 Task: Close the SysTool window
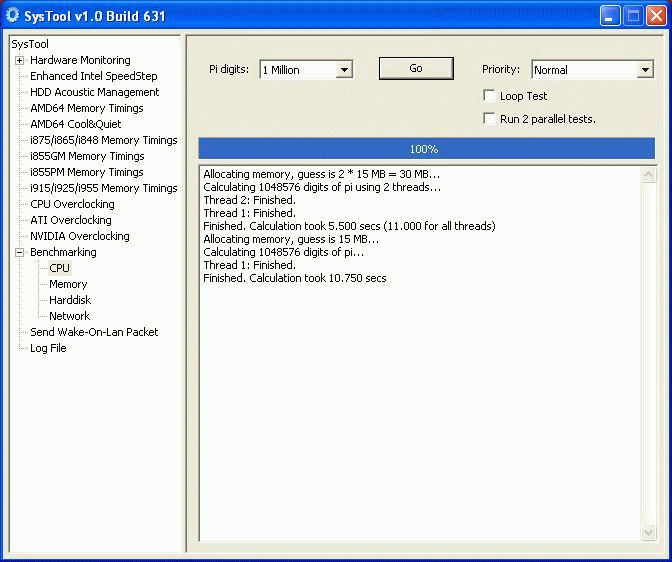[x=656, y=16]
